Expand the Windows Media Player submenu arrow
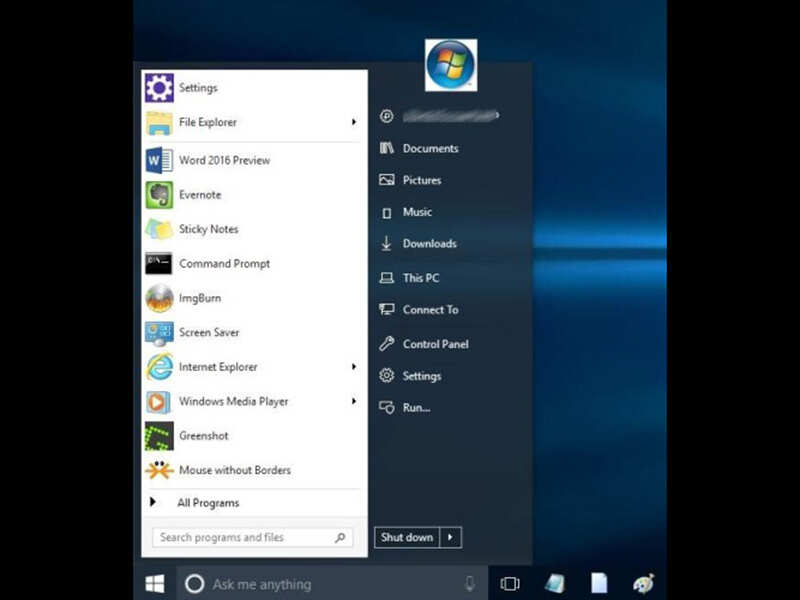 (354, 402)
